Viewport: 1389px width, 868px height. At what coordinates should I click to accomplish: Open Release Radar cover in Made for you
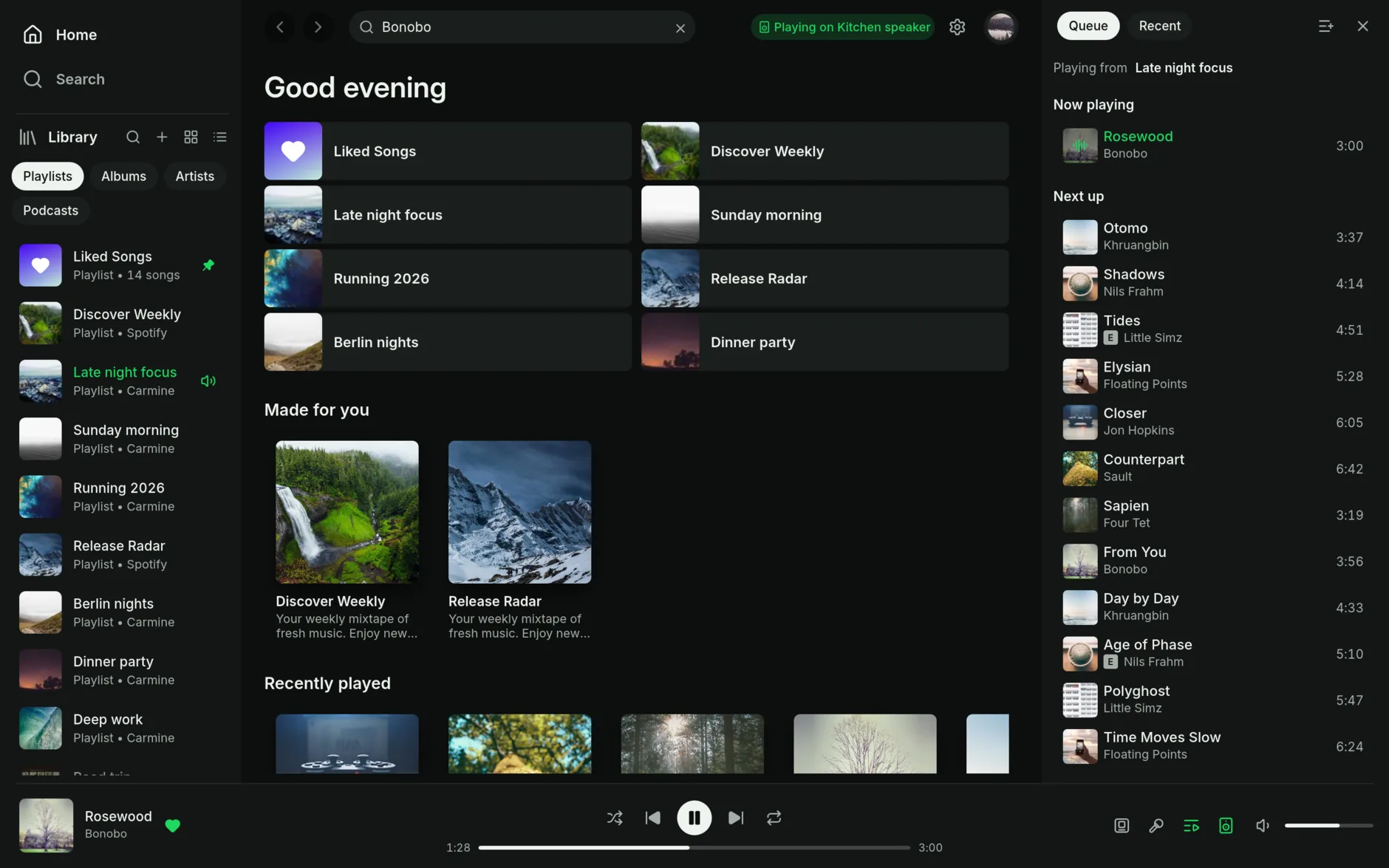point(519,512)
